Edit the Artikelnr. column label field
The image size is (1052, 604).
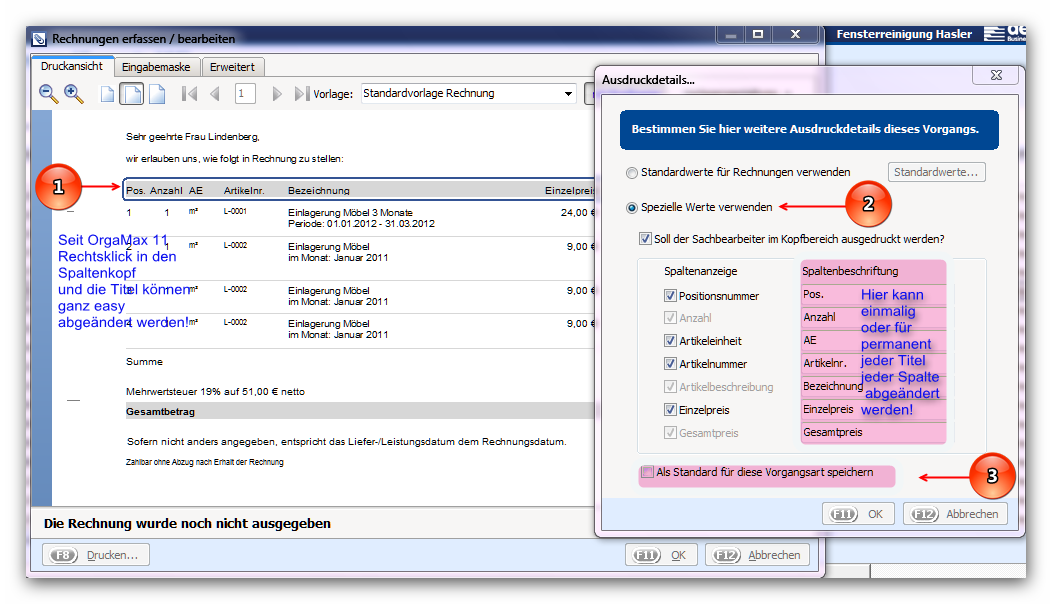click(x=873, y=363)
